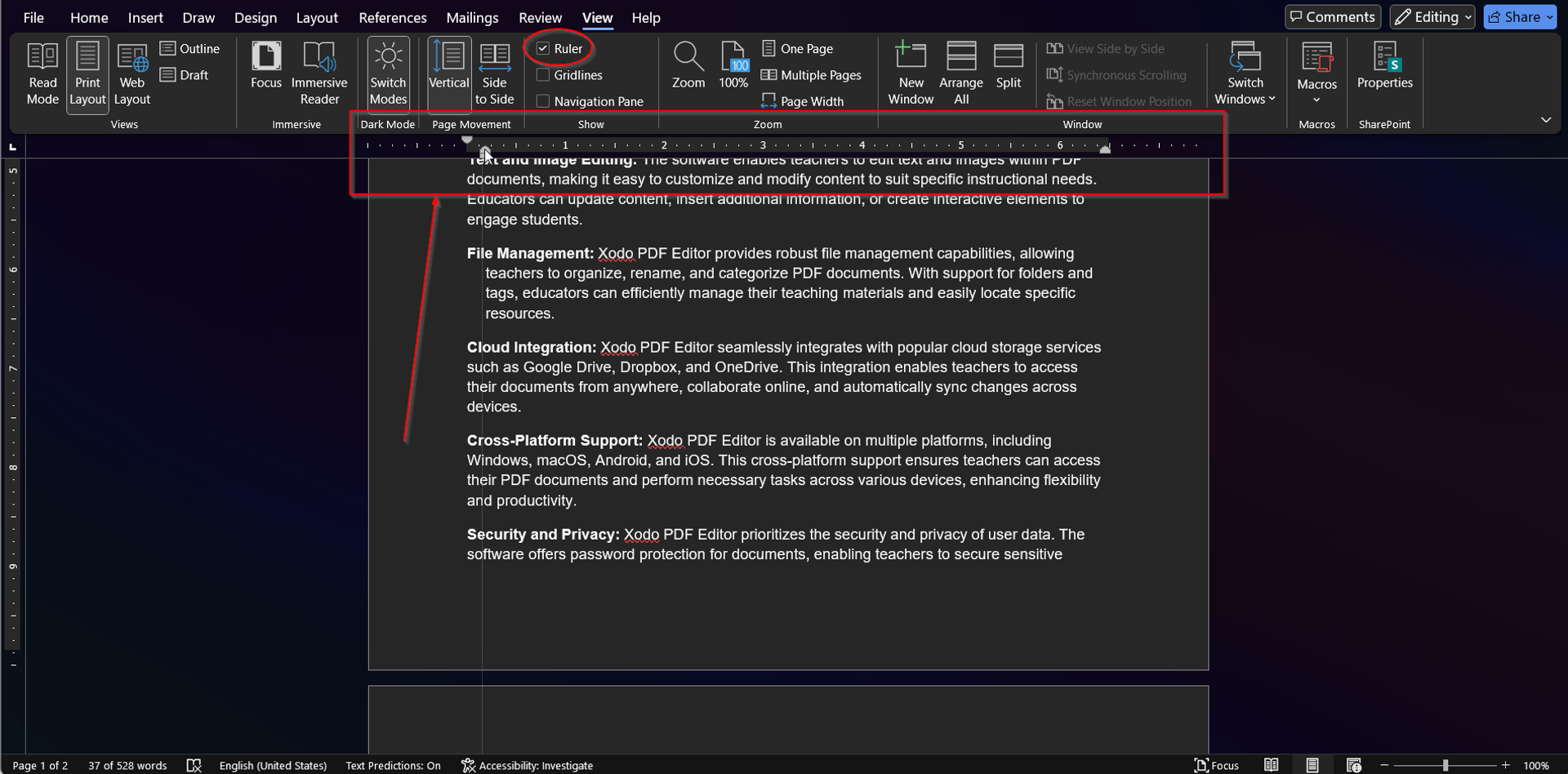1568x774 pixels.
Task: Click English (United States) language
Action: pyautogui.click(x=273, y=765)
